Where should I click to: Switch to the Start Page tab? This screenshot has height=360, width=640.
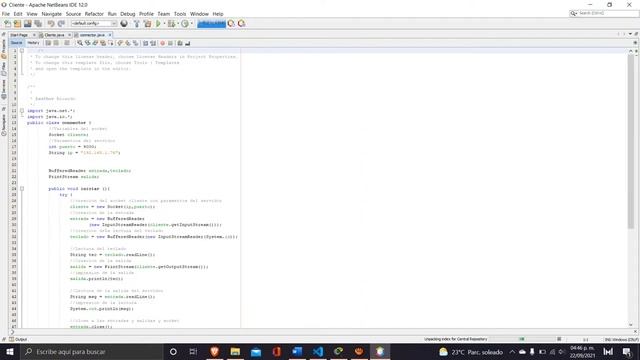click(19, 35)
